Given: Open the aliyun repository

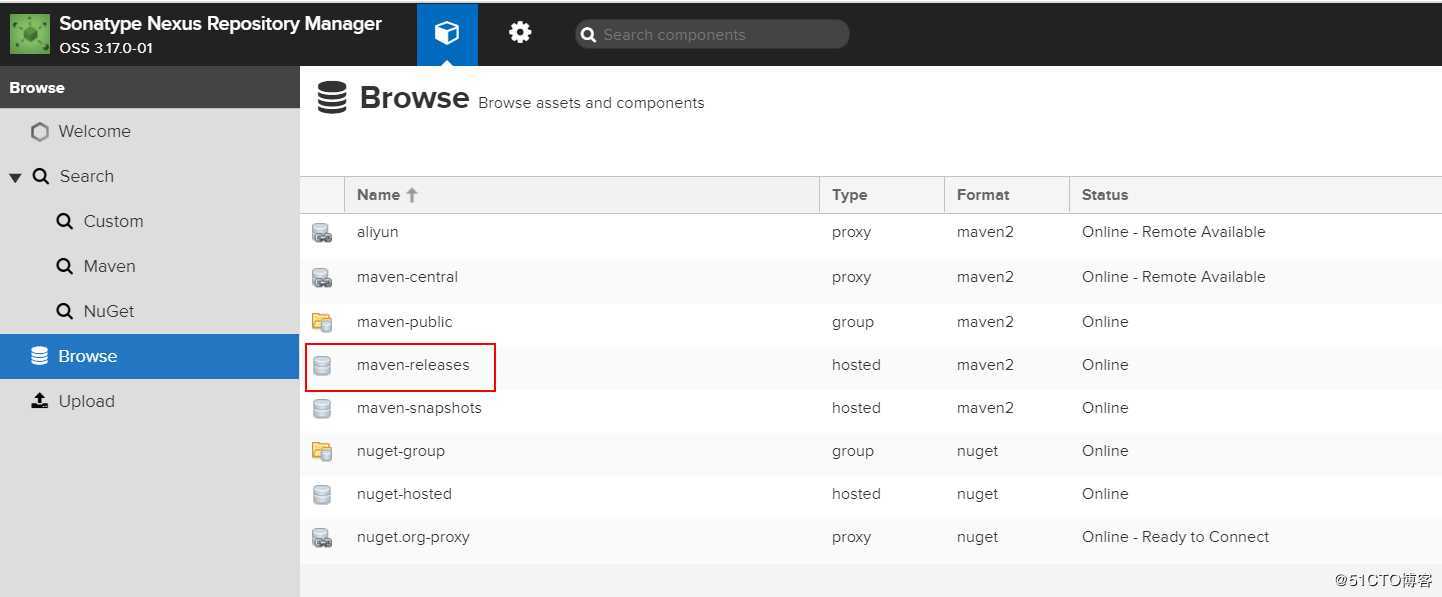Looking at the screenshot, I should (377, 232).
